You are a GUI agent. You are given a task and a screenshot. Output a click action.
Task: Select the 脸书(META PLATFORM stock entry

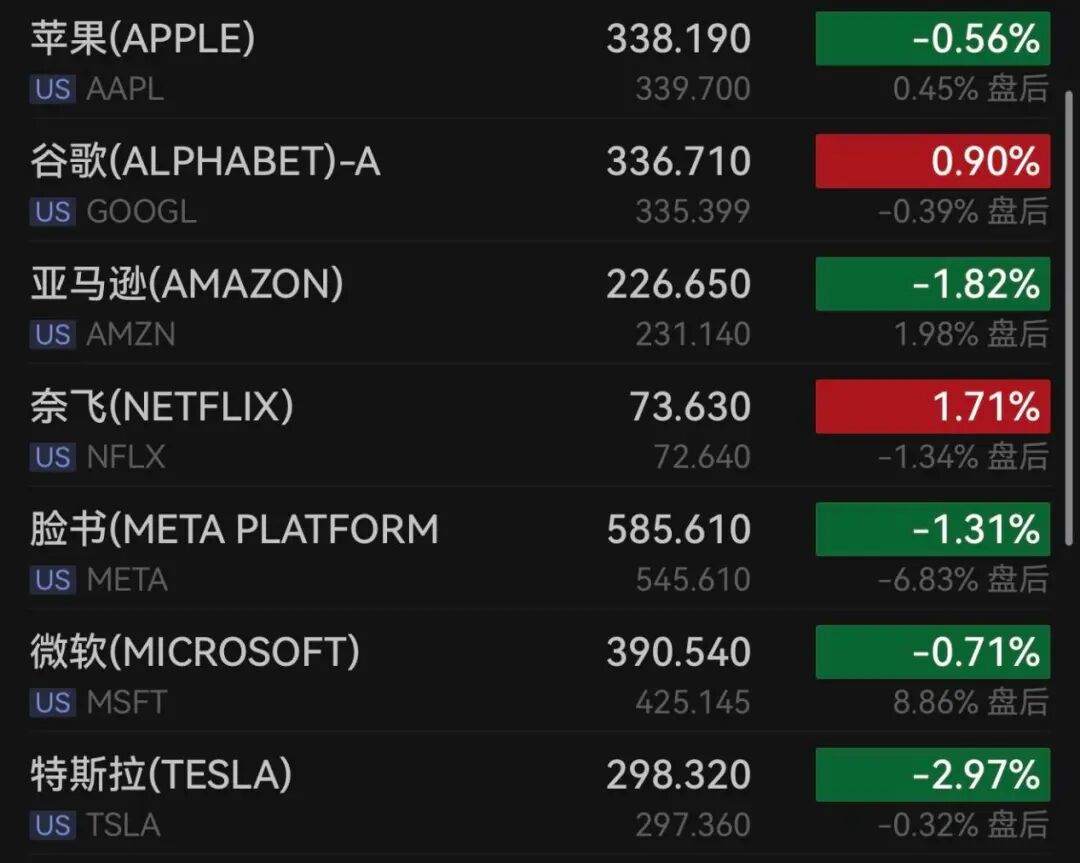[234, 528]
